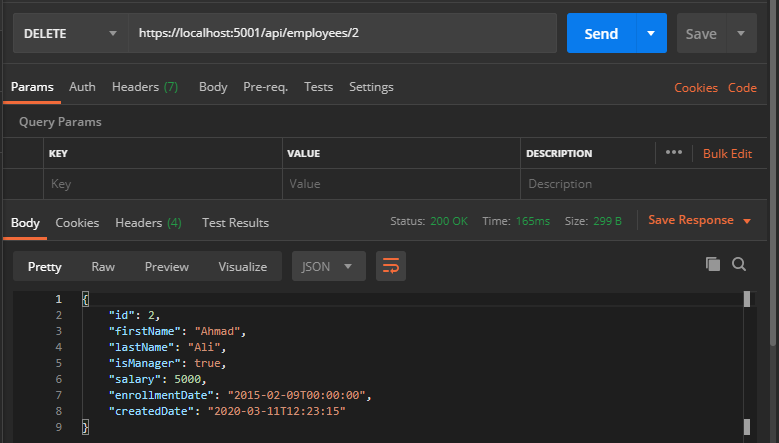The width and height of the screenshot is (779, 443).
Task: Select Pretty view mode
Action: (45, 266)
